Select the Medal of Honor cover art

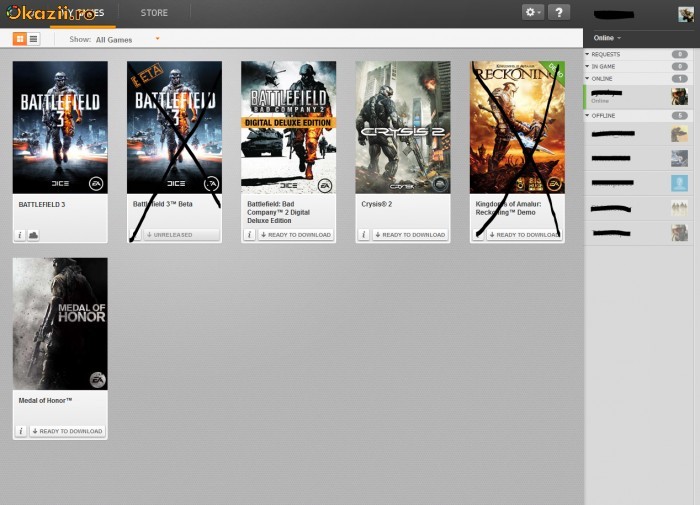point(60,324)
